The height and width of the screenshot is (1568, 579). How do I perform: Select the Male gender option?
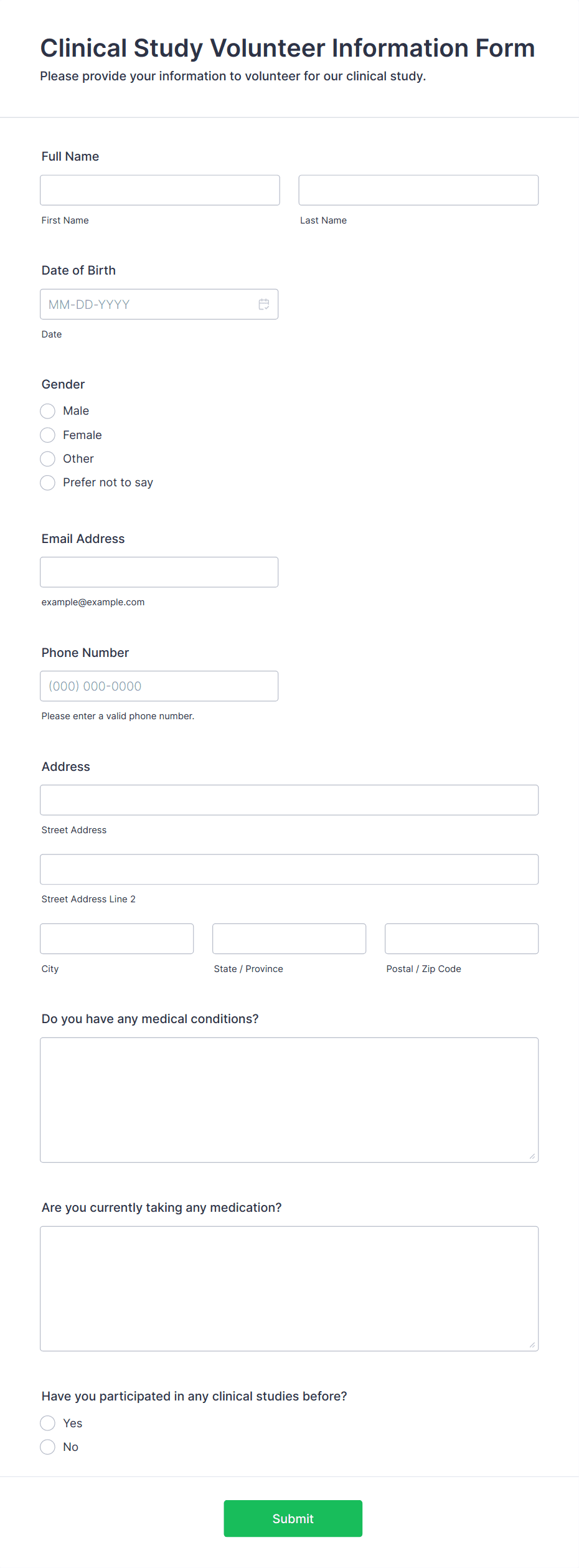pos(47,411)
